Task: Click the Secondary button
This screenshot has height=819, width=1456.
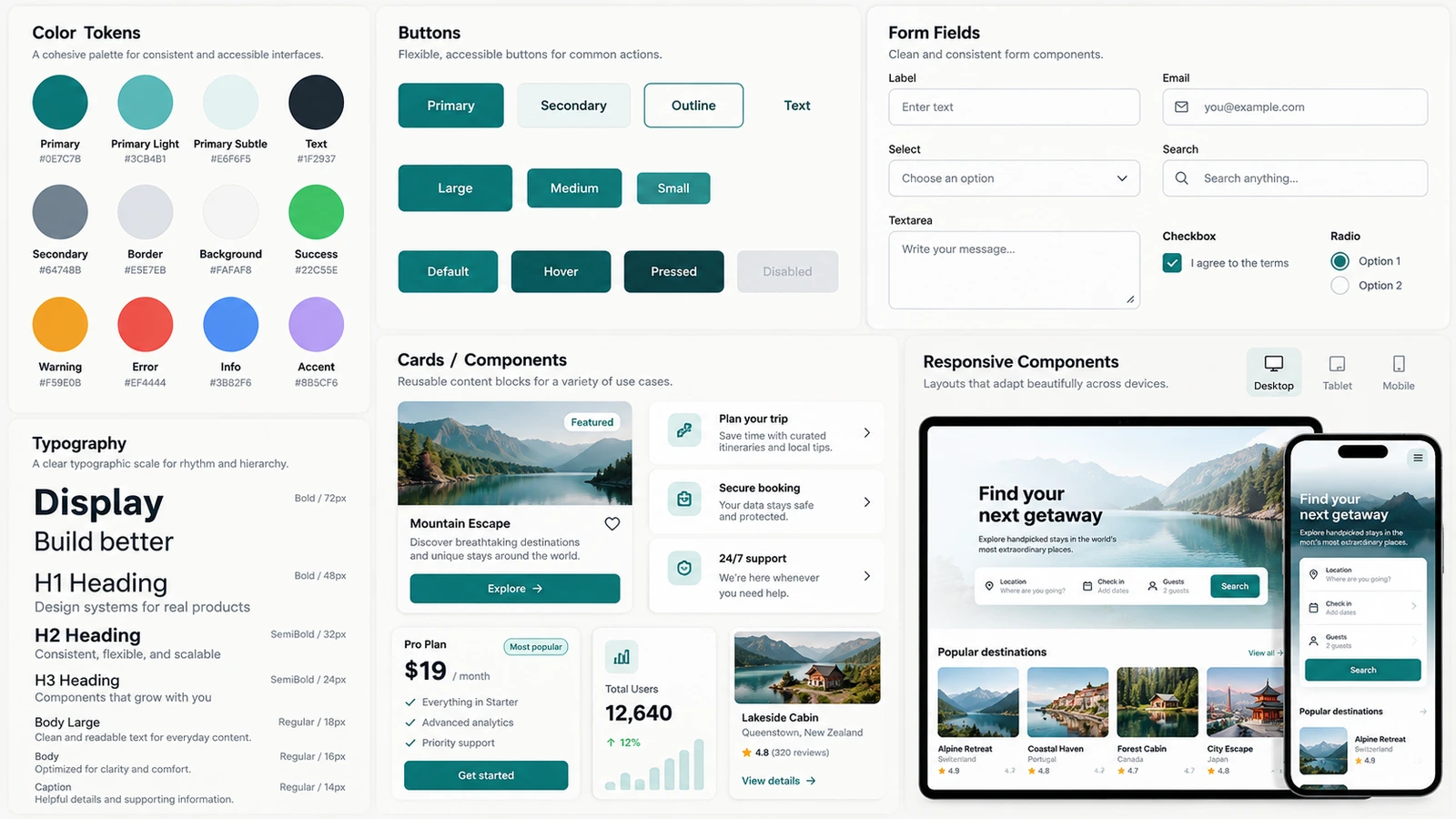Action: [573, 106]
